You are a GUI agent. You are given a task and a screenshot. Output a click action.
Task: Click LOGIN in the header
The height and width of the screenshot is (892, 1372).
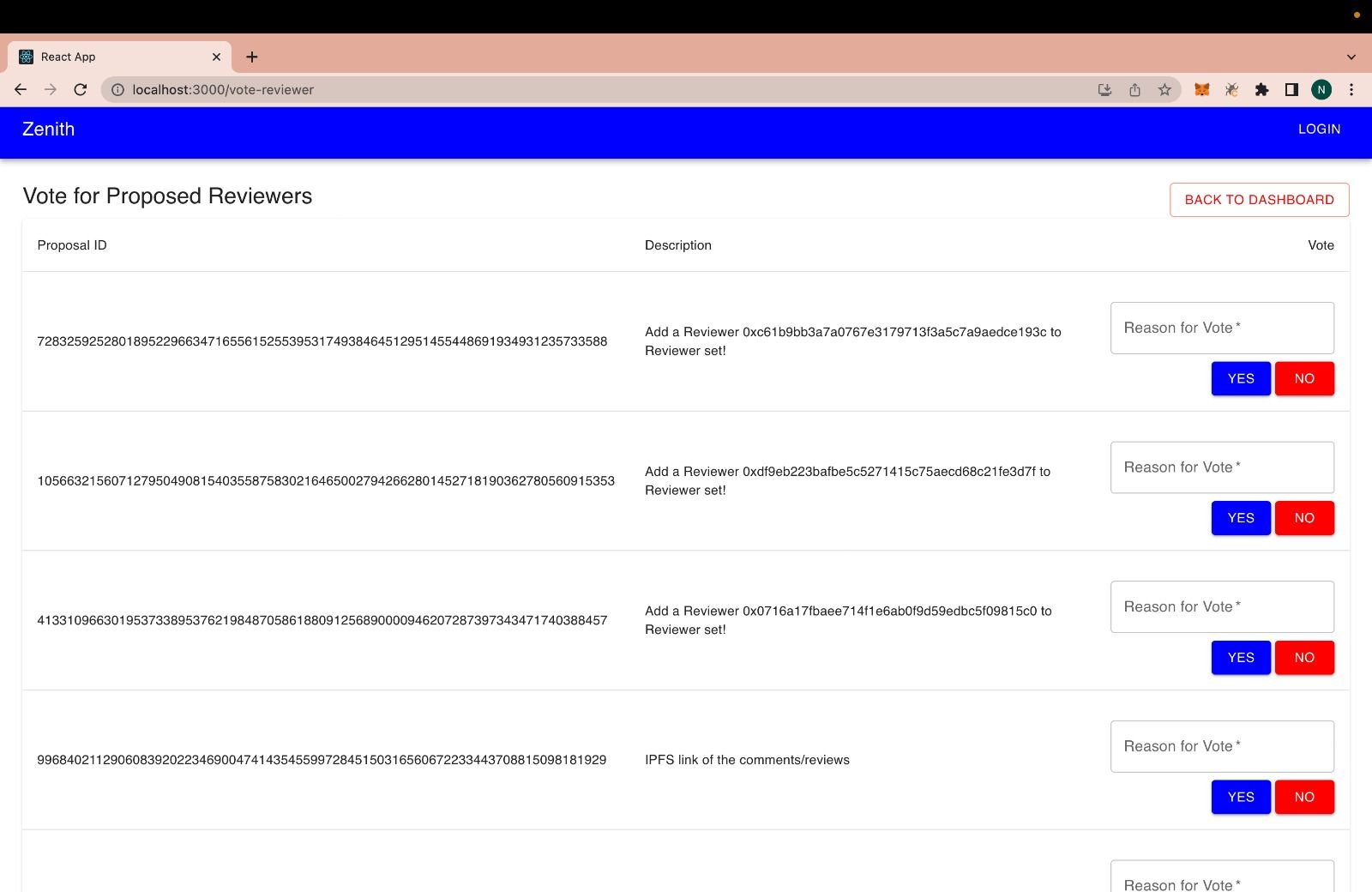click(x=1319, y=129)
